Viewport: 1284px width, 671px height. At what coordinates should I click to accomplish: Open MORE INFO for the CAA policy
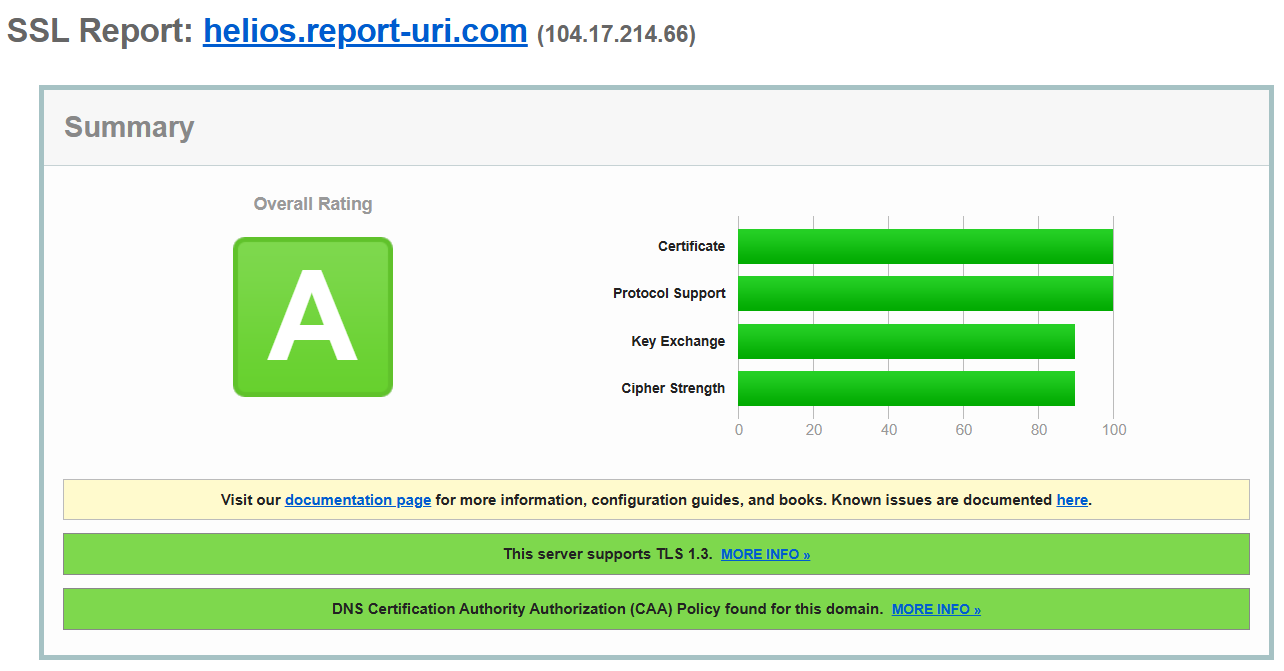click(x=936, y=609)
